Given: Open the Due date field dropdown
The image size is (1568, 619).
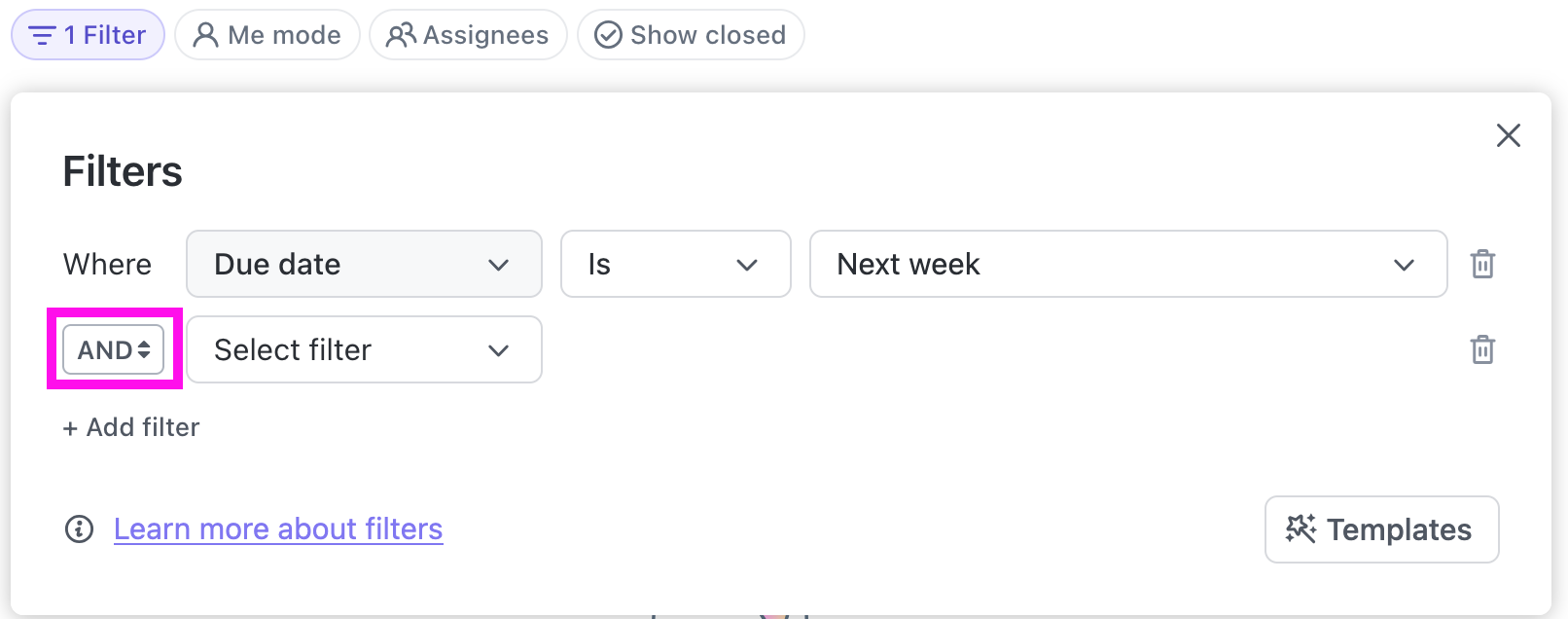Looking at the screenshot, I should click(x=363, y=264).
